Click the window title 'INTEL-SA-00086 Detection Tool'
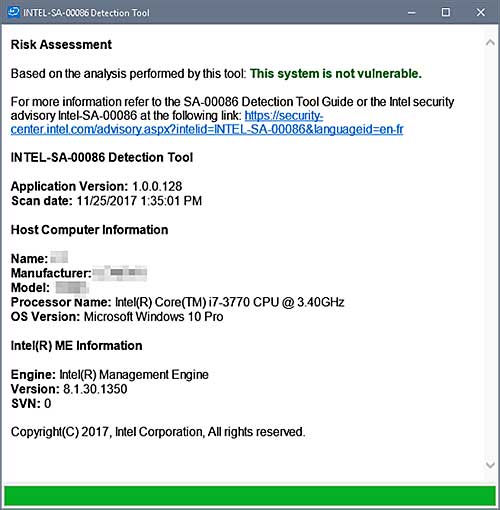Image resolution: width=500 pixels, height=510 pixels. point(86,13)
